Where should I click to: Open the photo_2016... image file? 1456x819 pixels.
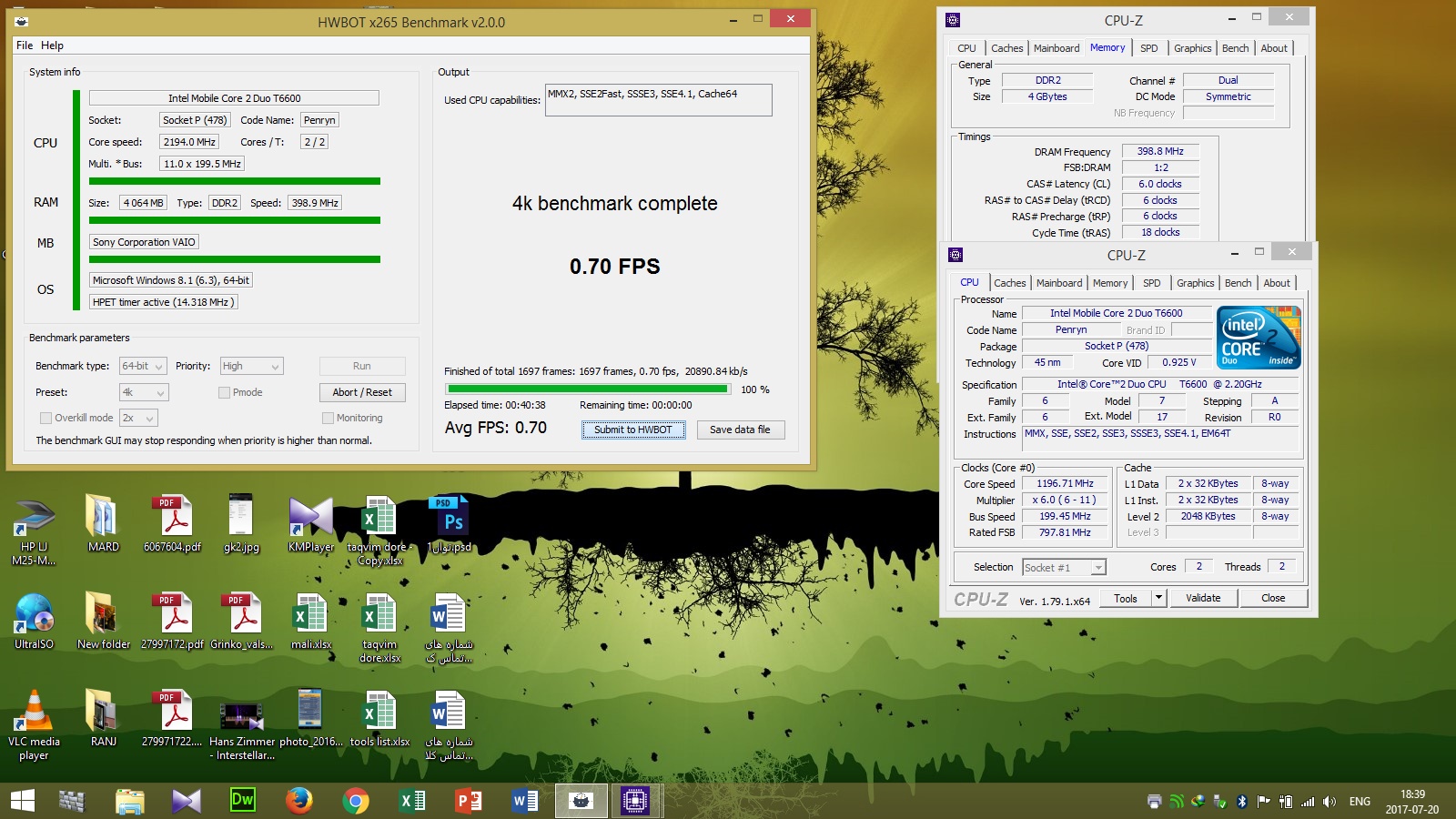point(310,719)
